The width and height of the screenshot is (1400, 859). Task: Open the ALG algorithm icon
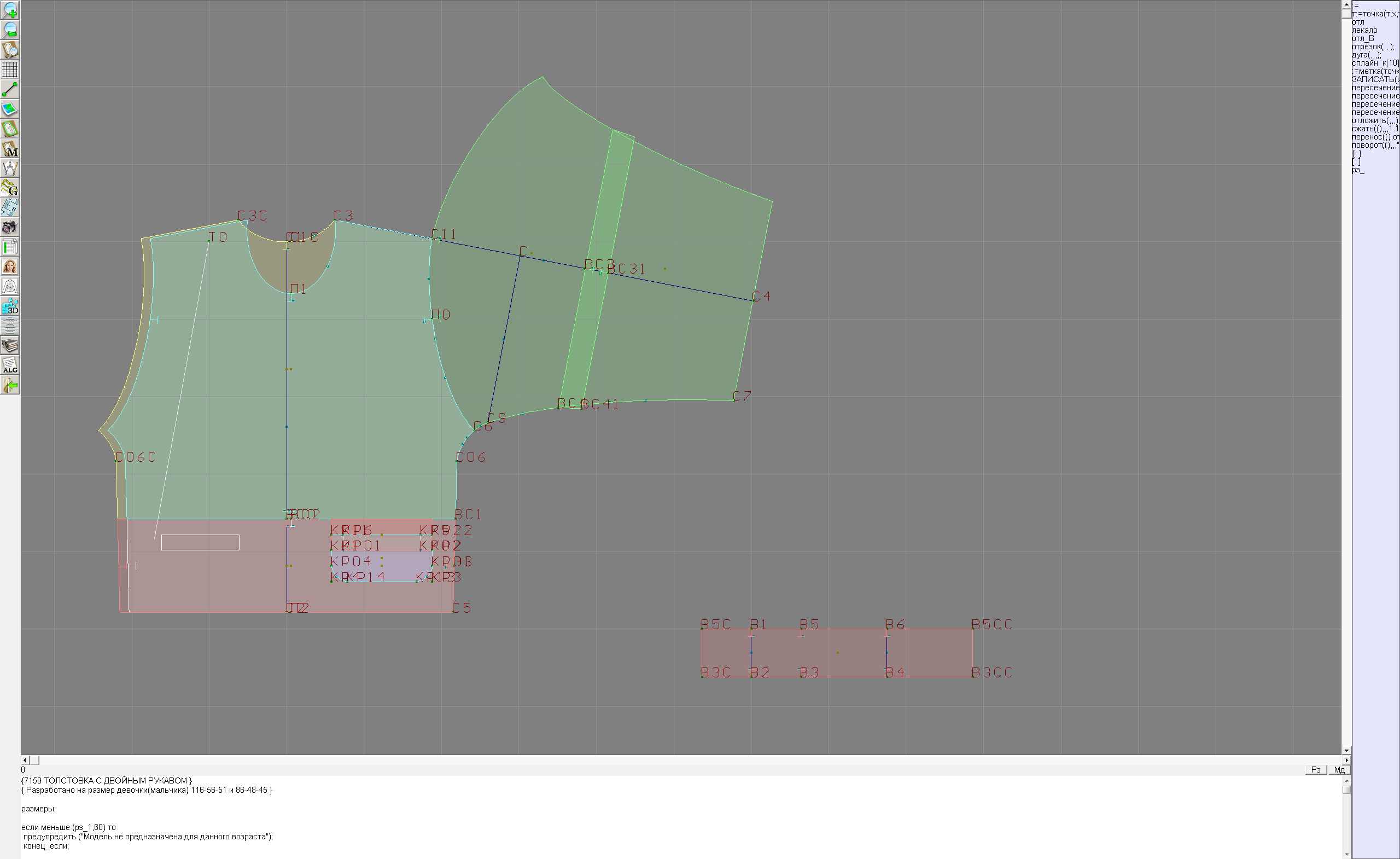10,365
